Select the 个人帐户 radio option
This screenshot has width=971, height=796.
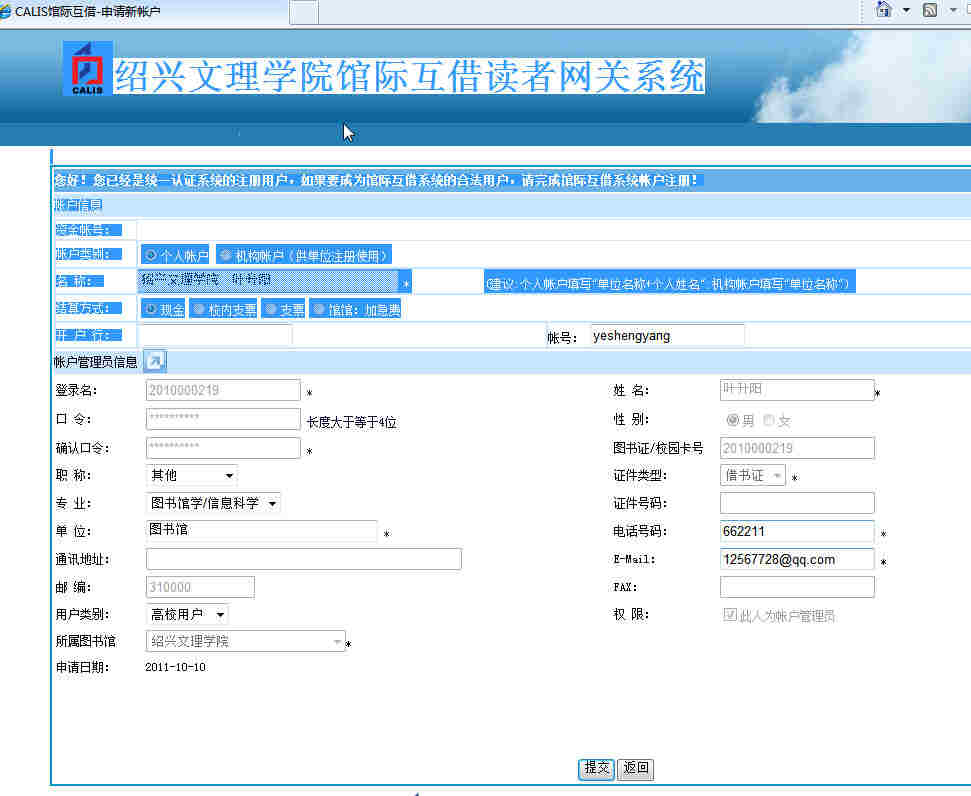[x=151, y=256]
